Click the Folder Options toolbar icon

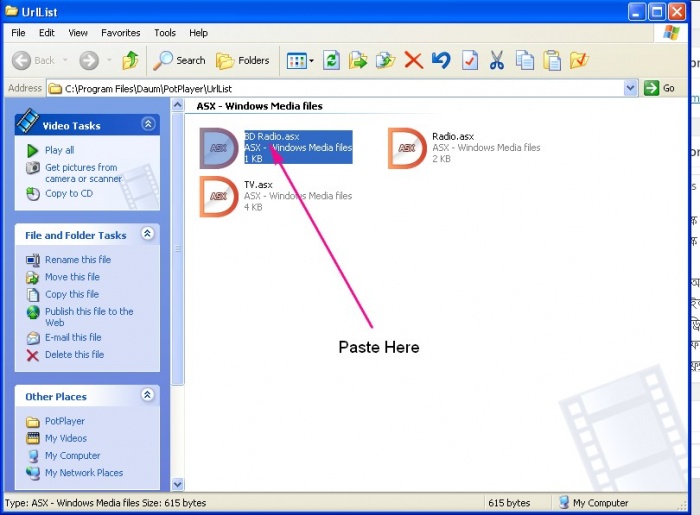coord(579,60)
